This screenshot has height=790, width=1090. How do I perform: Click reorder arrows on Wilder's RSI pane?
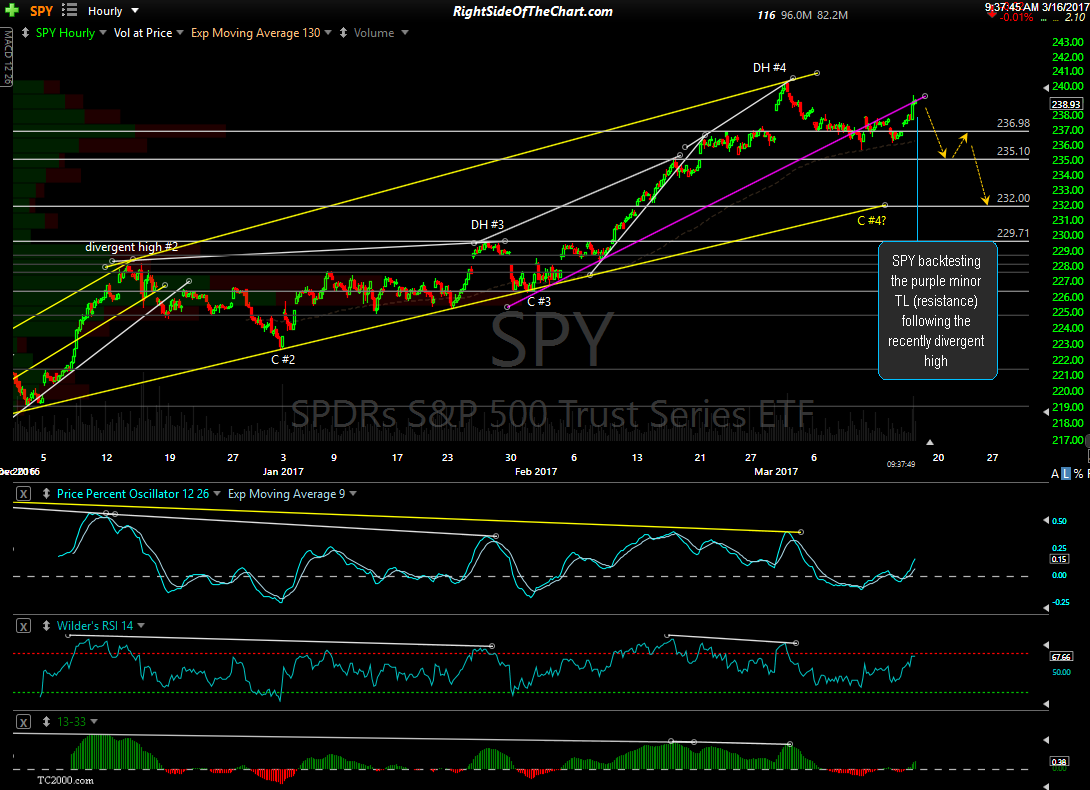coord(46,625)
